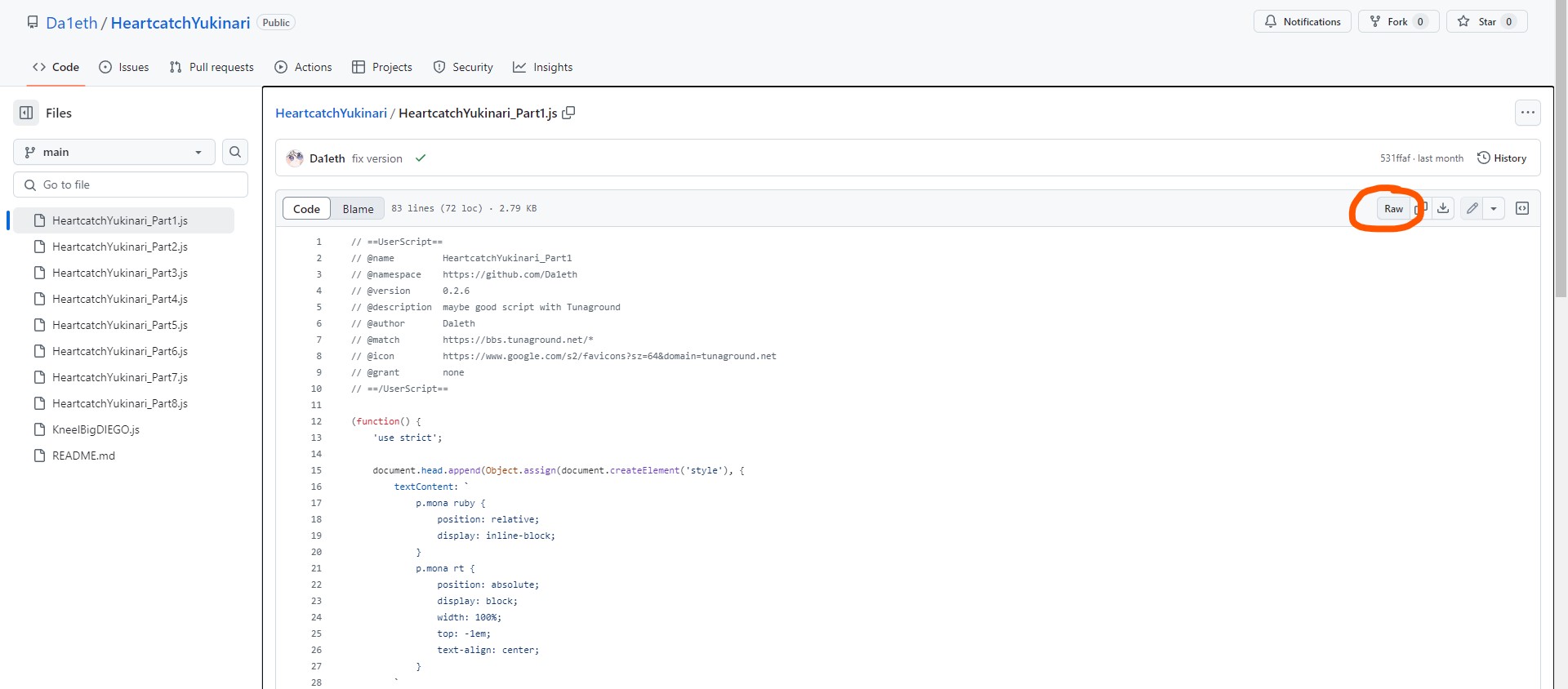
Task: Expand the edit options dropdown arrow
Action: 1494,208
